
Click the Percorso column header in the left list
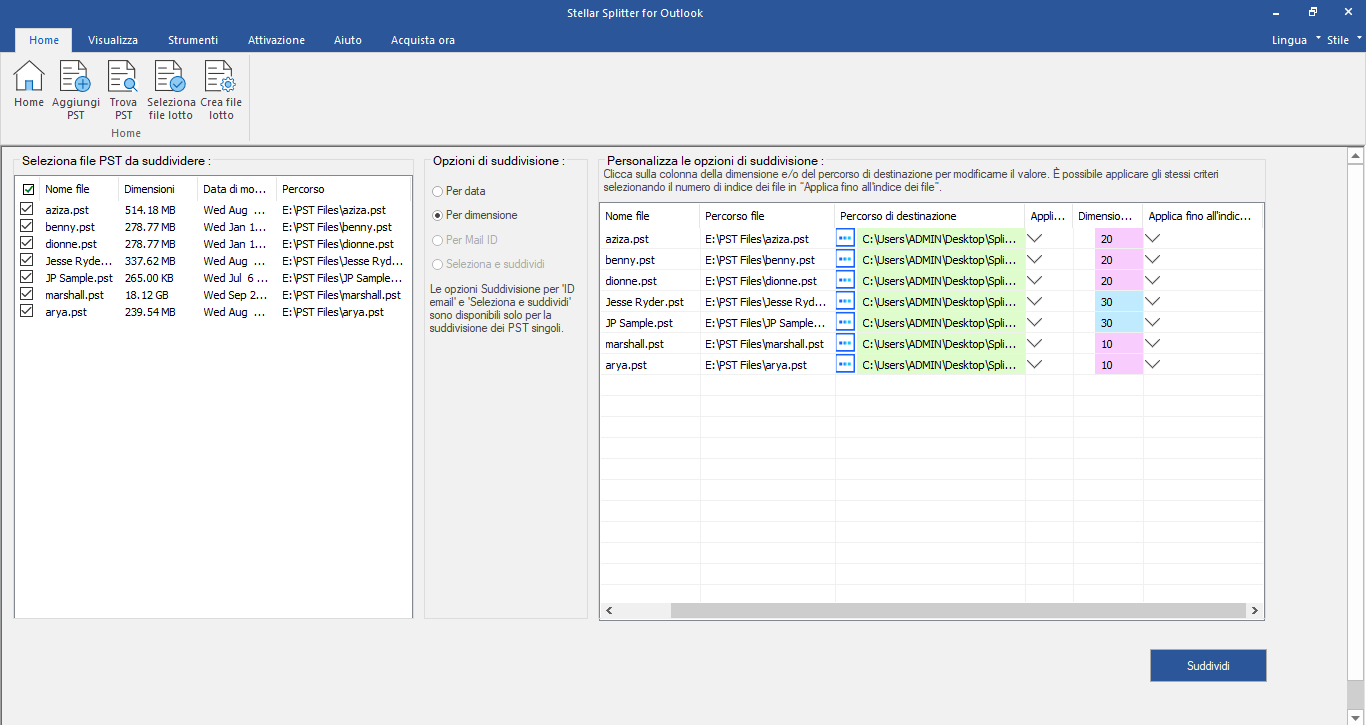click(x=343, y=189)
